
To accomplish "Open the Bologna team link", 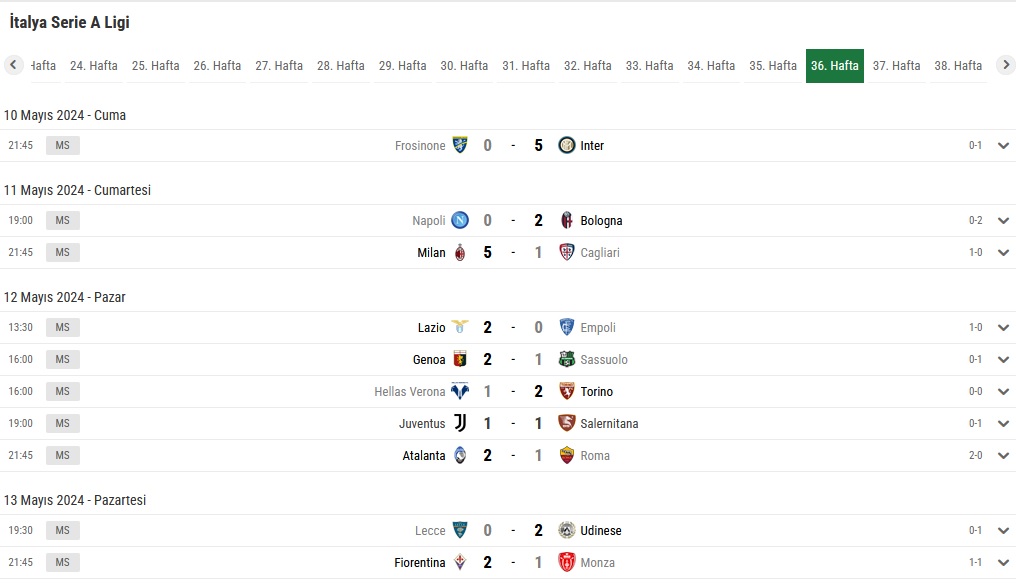I will point(601,221).
